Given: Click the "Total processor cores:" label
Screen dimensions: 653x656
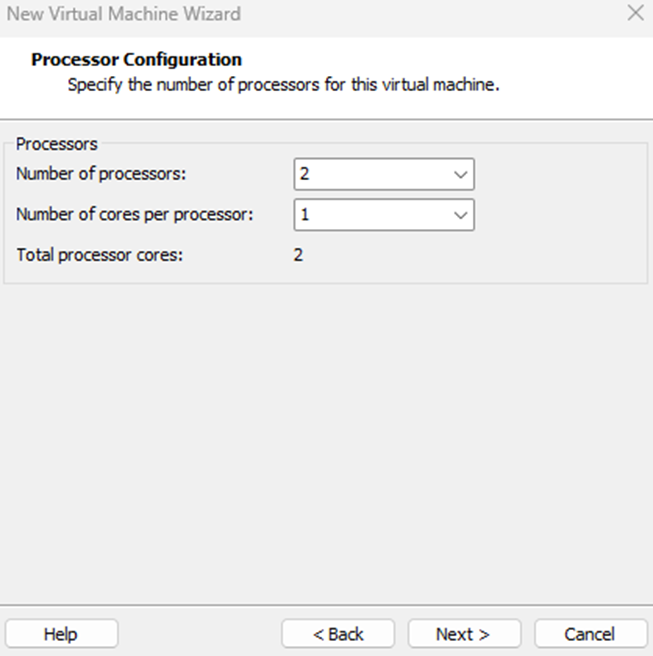Looking at the screenshot, I should (100, 255).
